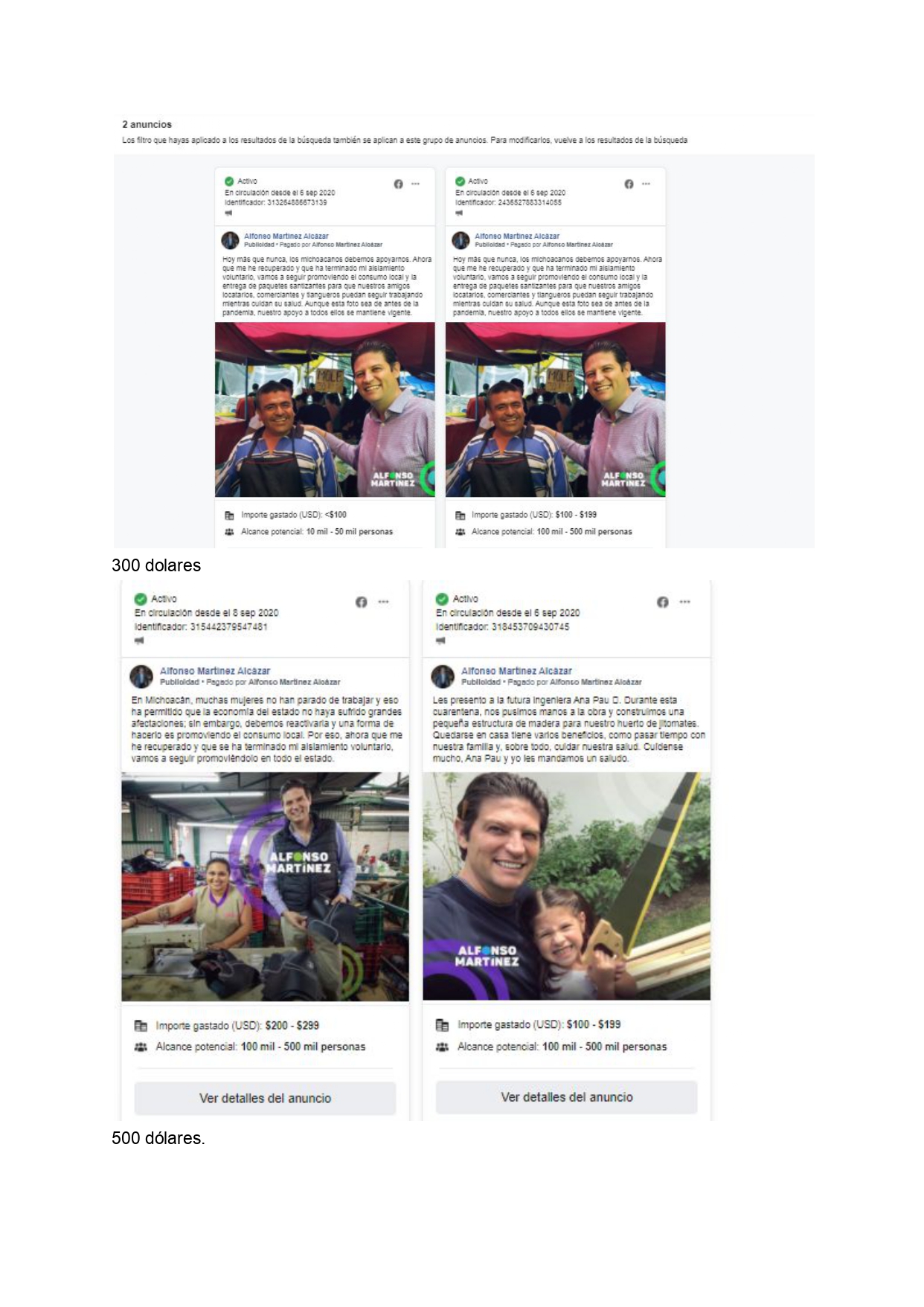Click the spend amount icon on the <$100 ad
This screenshot has width=924, height=1307.
(x=229, y=515)
